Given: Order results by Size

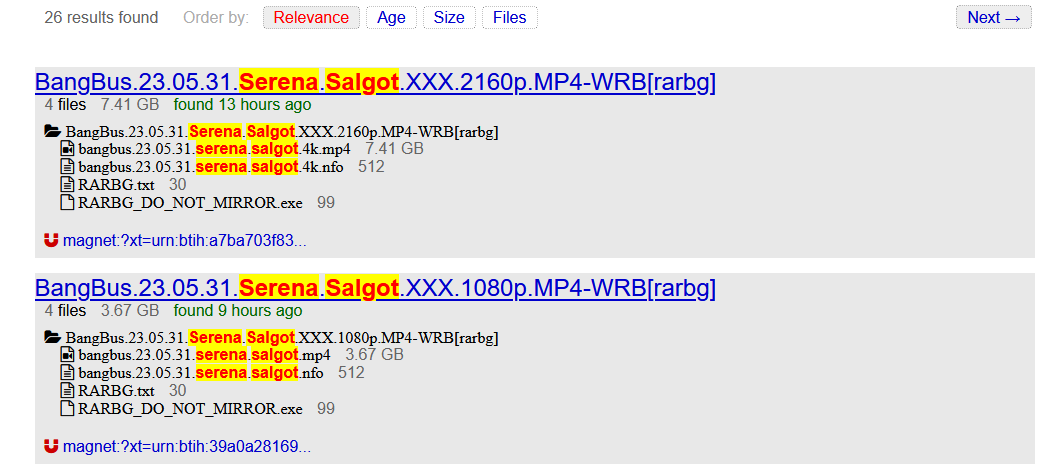Looking at the screenshot, I should [449, 17].
